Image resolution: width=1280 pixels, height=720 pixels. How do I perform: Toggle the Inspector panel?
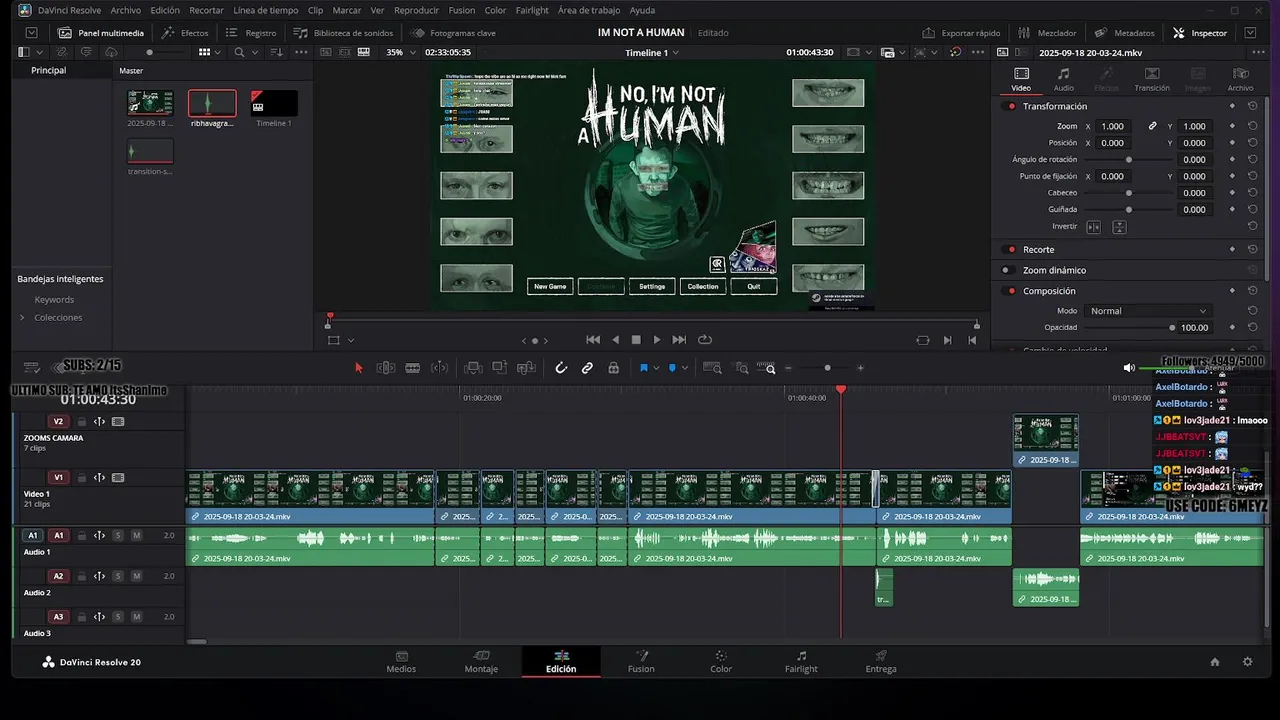(1199, 33)
